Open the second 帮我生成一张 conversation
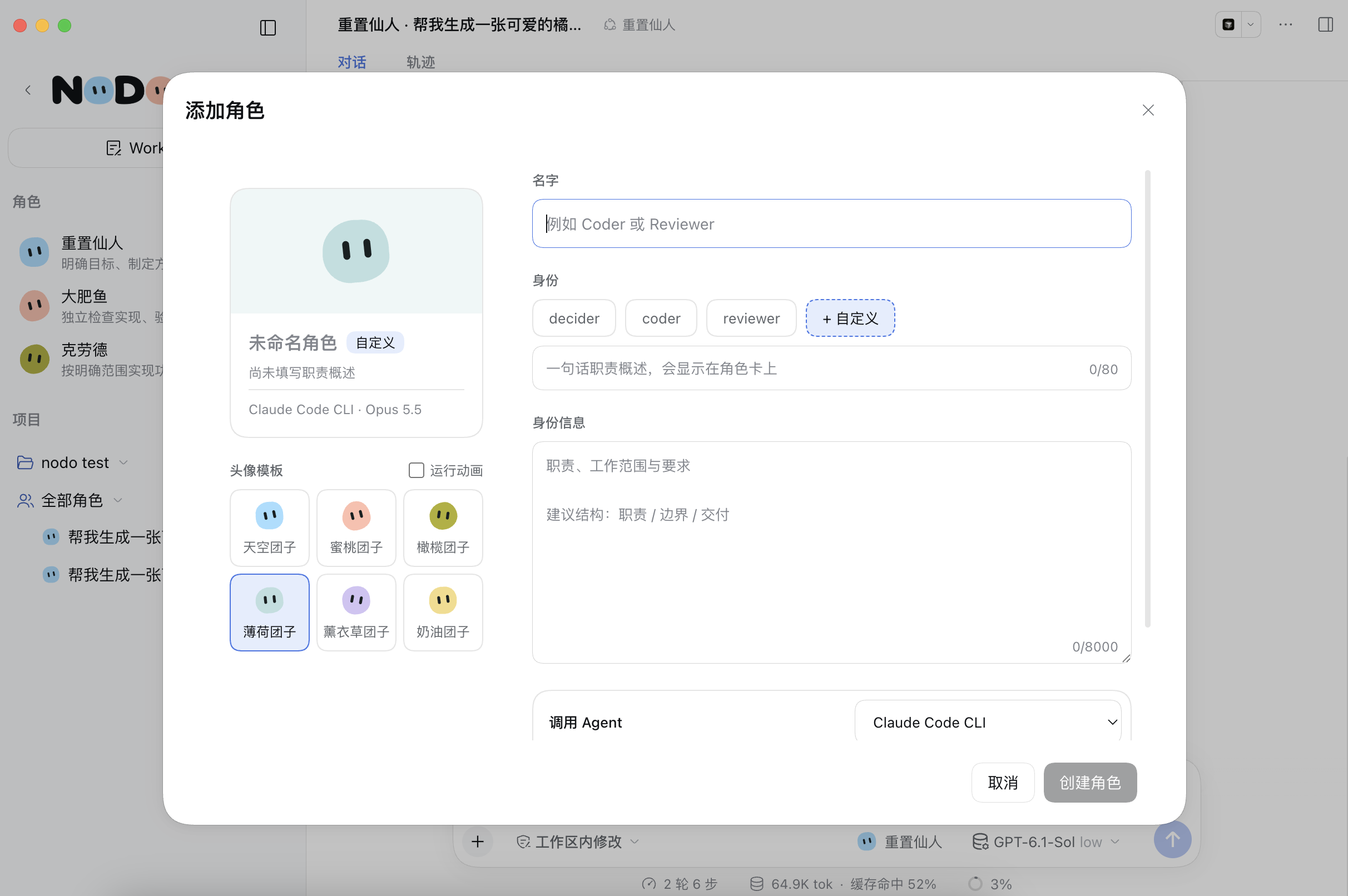The image size is (1348, 896). (x=103, y=574)
